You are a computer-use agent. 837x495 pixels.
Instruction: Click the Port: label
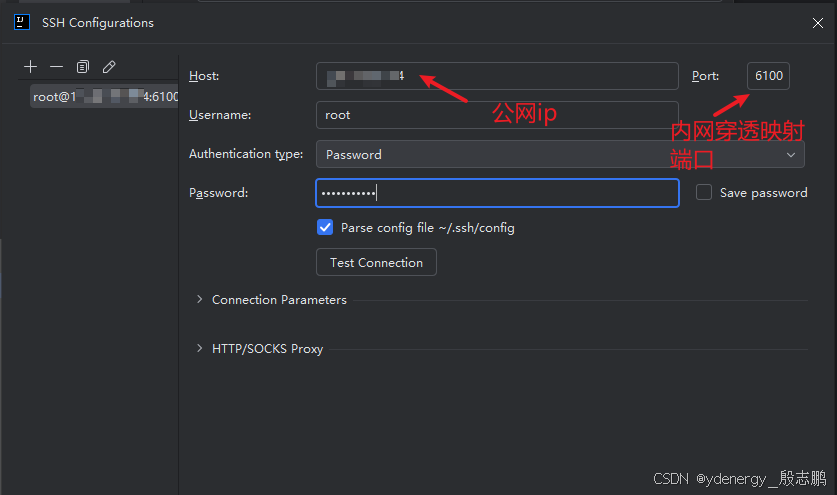[705, 76]
